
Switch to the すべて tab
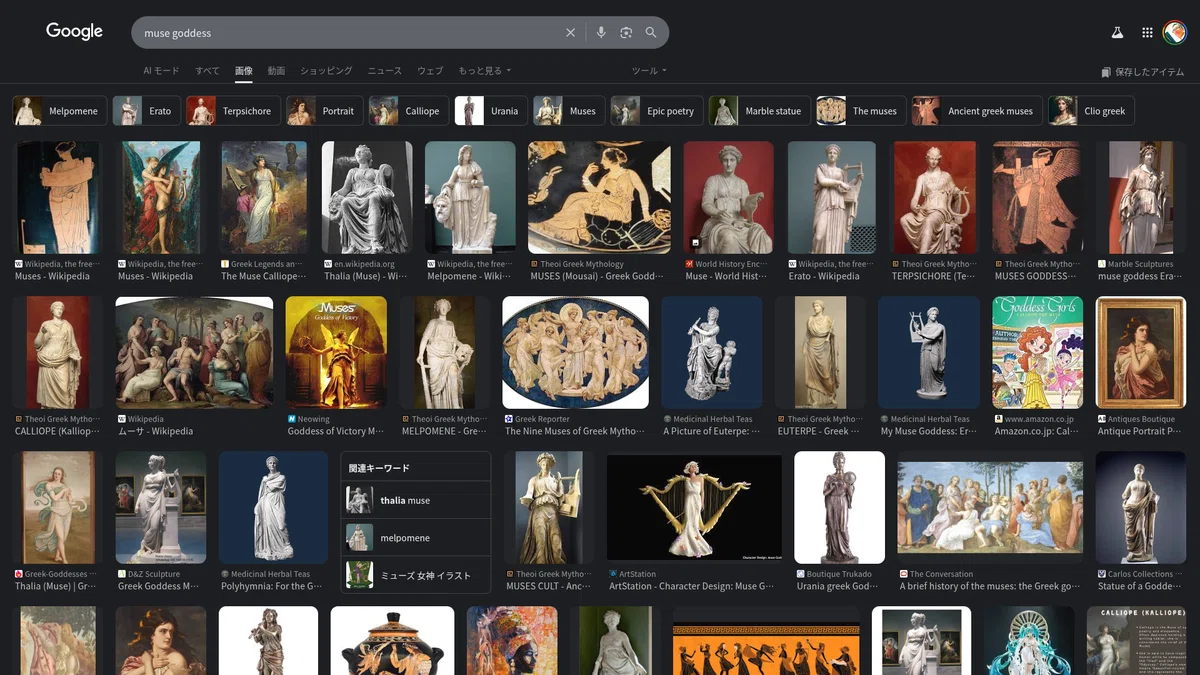(x=207, y=71)
